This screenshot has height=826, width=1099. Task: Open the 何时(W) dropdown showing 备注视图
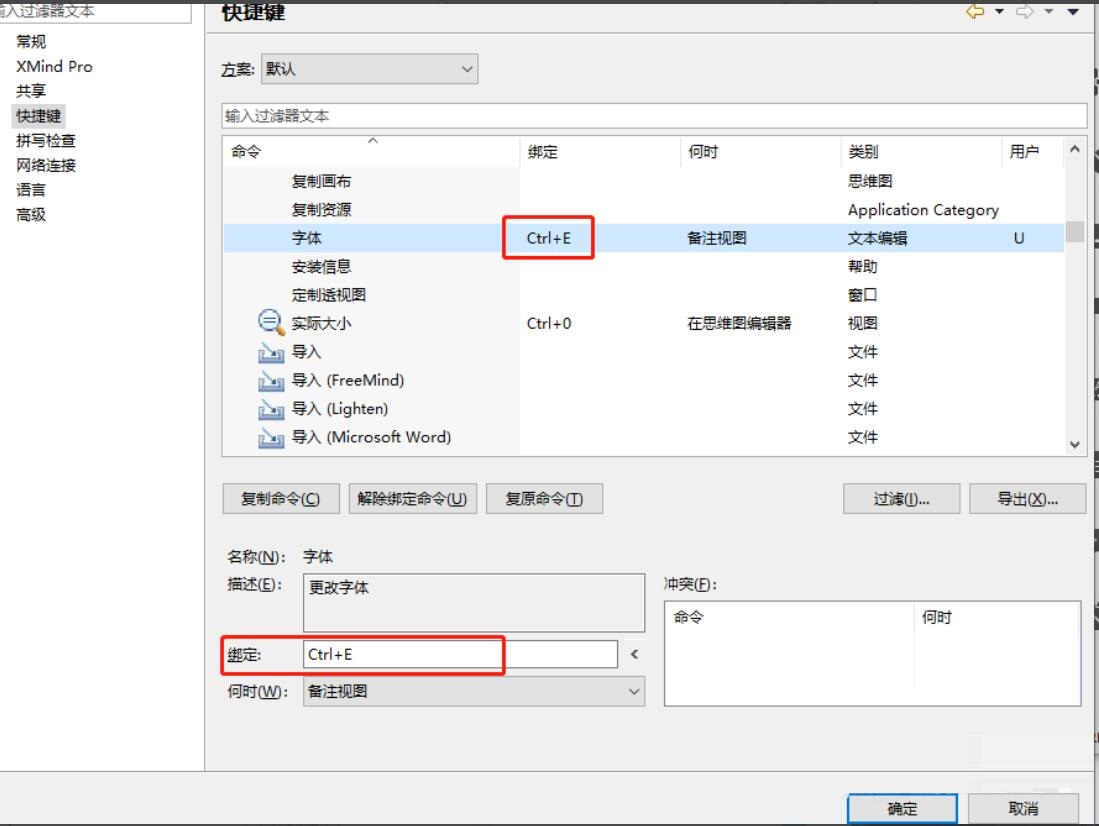coord(474,691)
